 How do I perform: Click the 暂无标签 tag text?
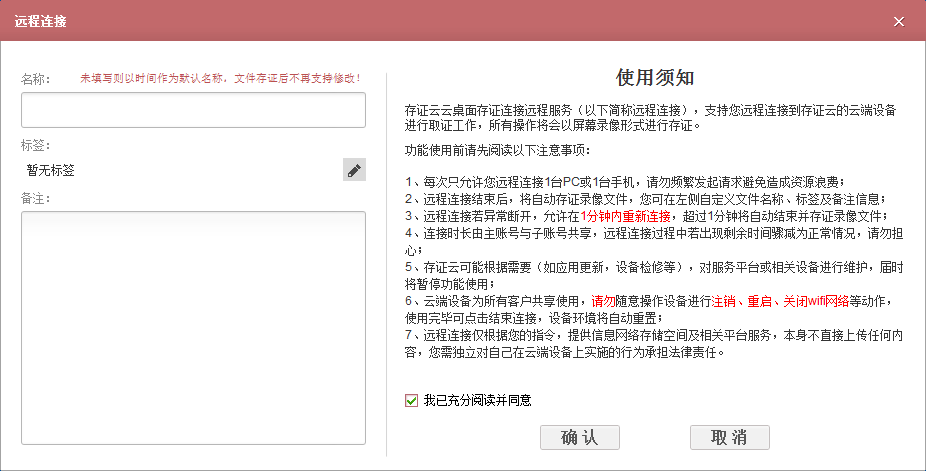click(51, 171)
